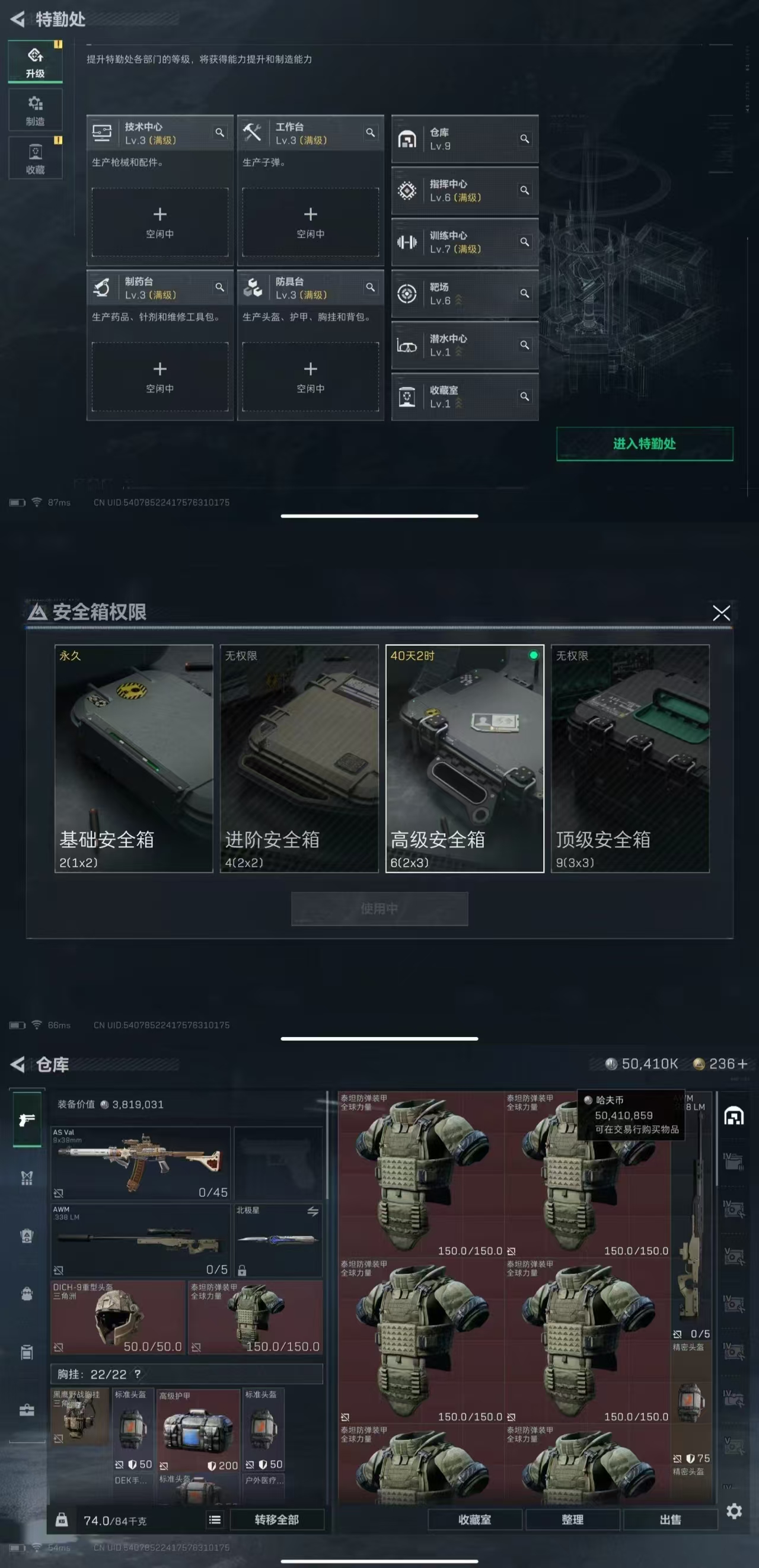Screen dimensions: 759x1568
Task: Click the 进入特勤处 button
Action: 645,444
